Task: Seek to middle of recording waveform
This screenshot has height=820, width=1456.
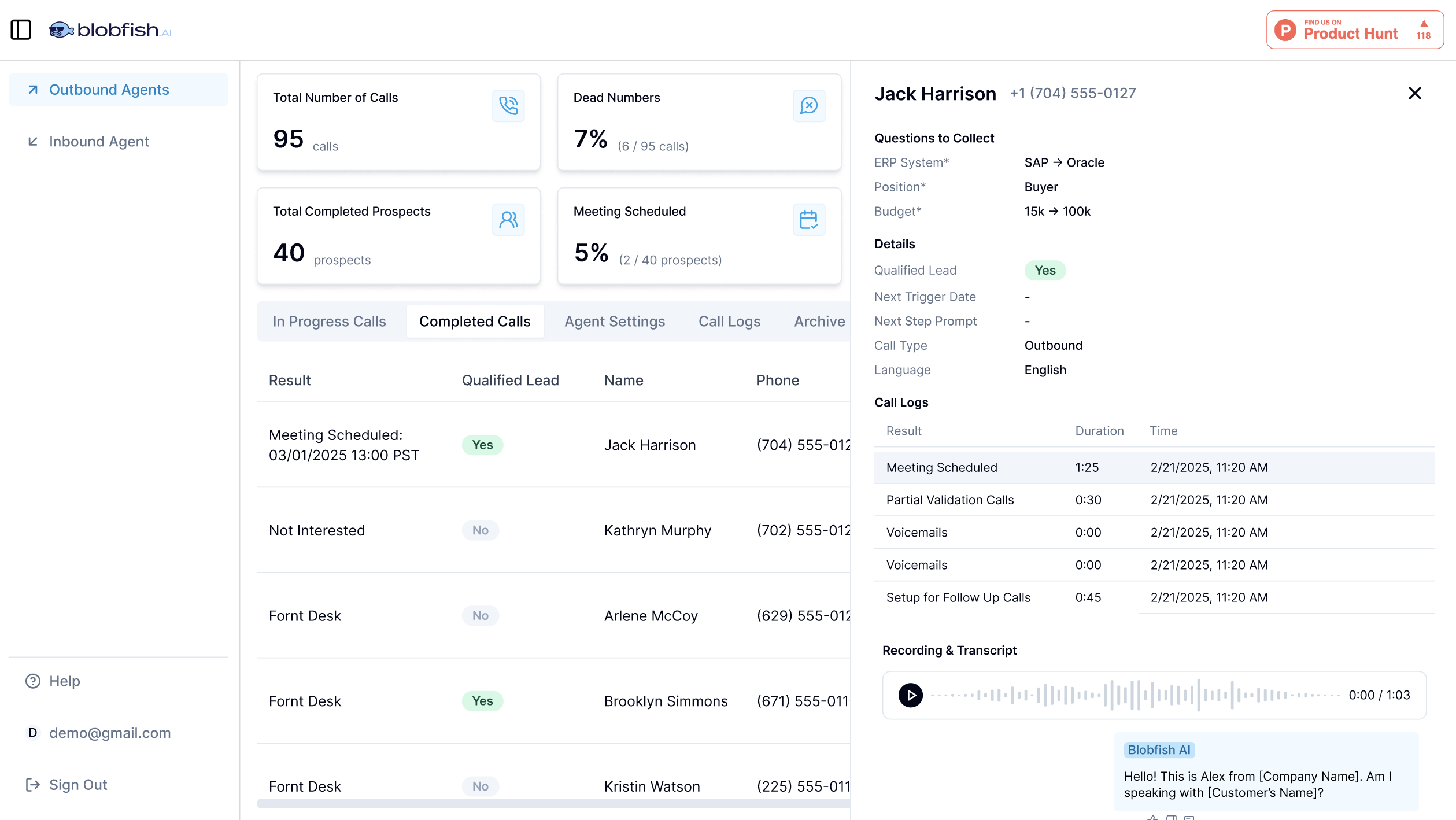Action: click(1135, 695)
